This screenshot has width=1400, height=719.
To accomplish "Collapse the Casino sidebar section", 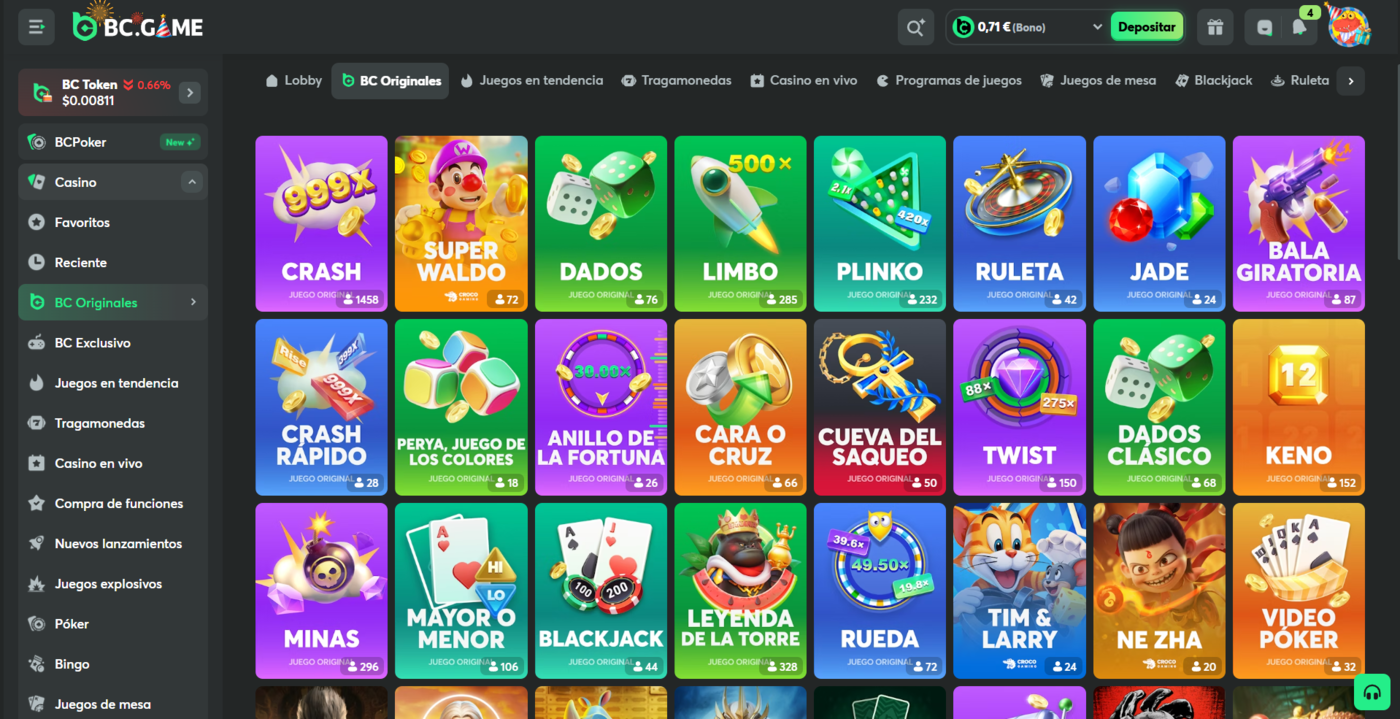I will (x=192, y=182).
